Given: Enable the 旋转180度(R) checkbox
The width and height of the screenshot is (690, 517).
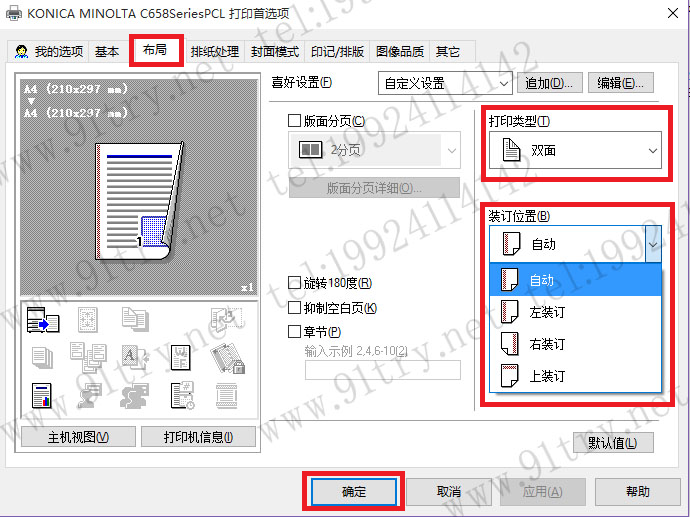Looking at the screenshot, I should click(294, 282).
